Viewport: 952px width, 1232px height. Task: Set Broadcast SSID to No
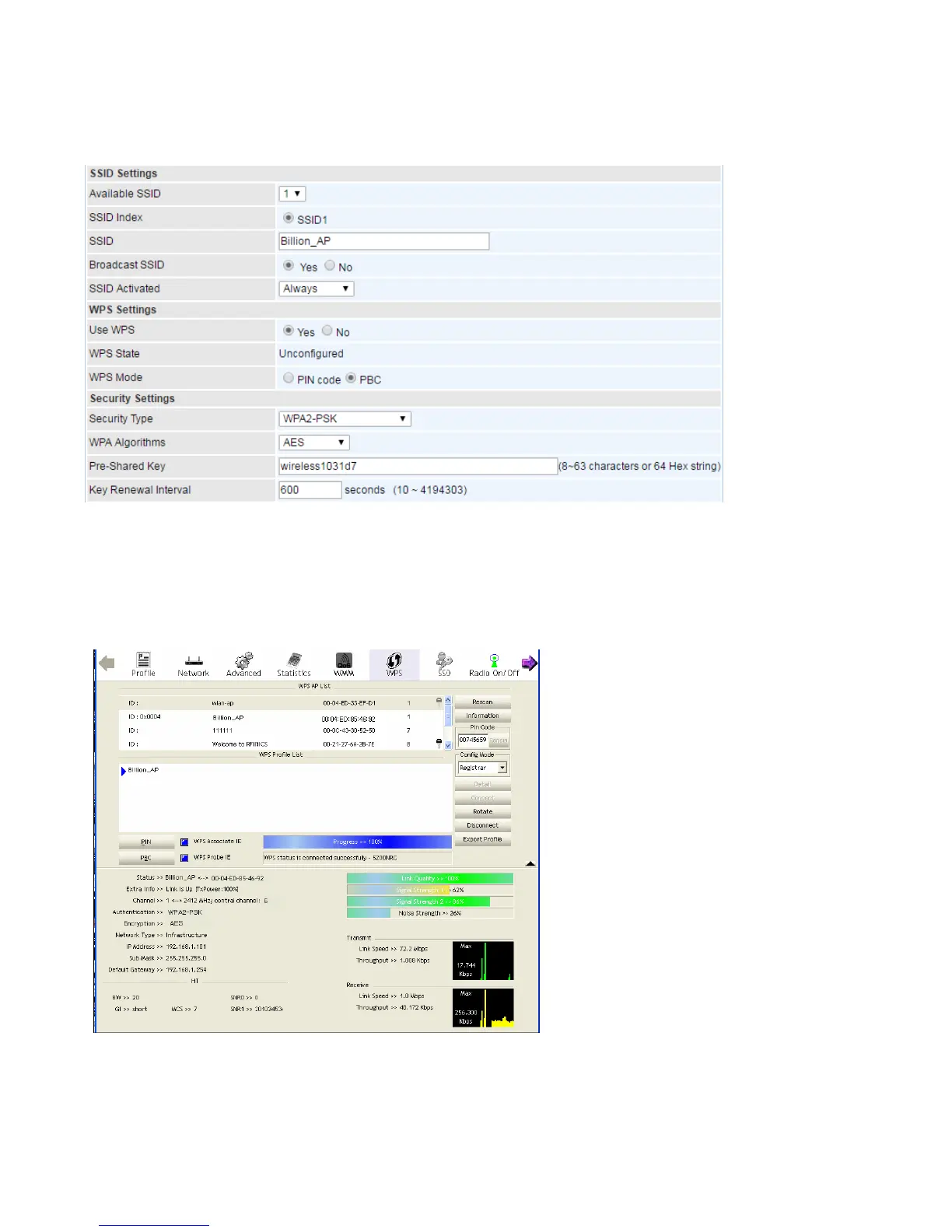[330, 266]
